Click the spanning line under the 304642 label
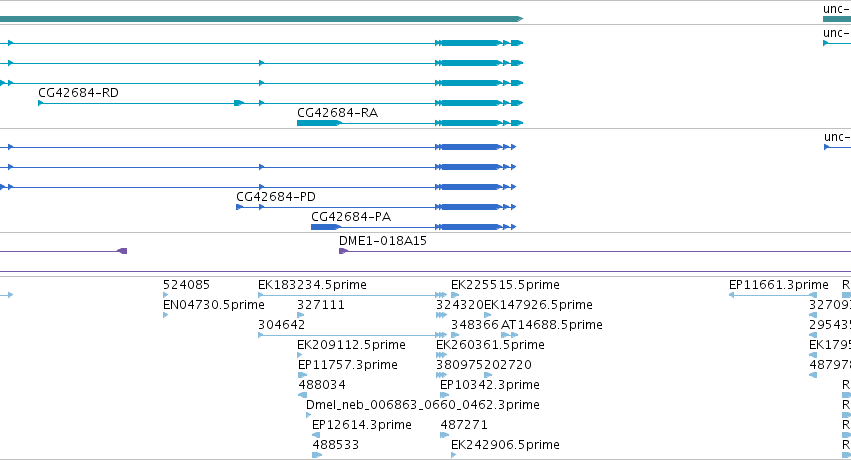Viewport: 851px width, 460px height. point(352,335)
